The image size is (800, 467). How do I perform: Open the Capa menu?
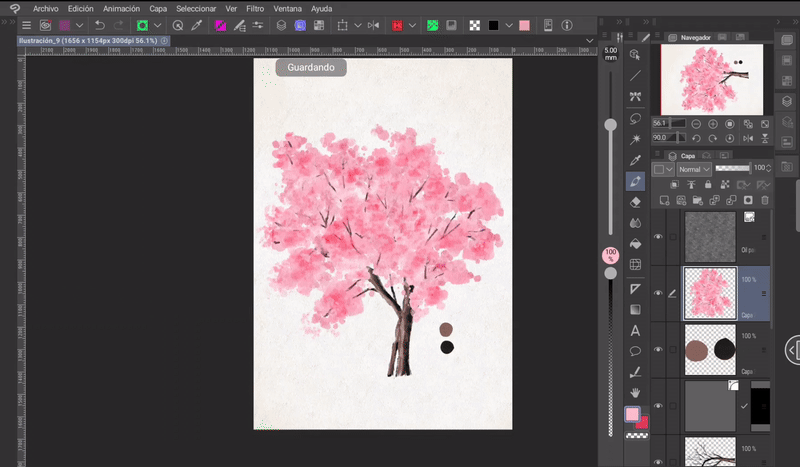pos(158,8)
